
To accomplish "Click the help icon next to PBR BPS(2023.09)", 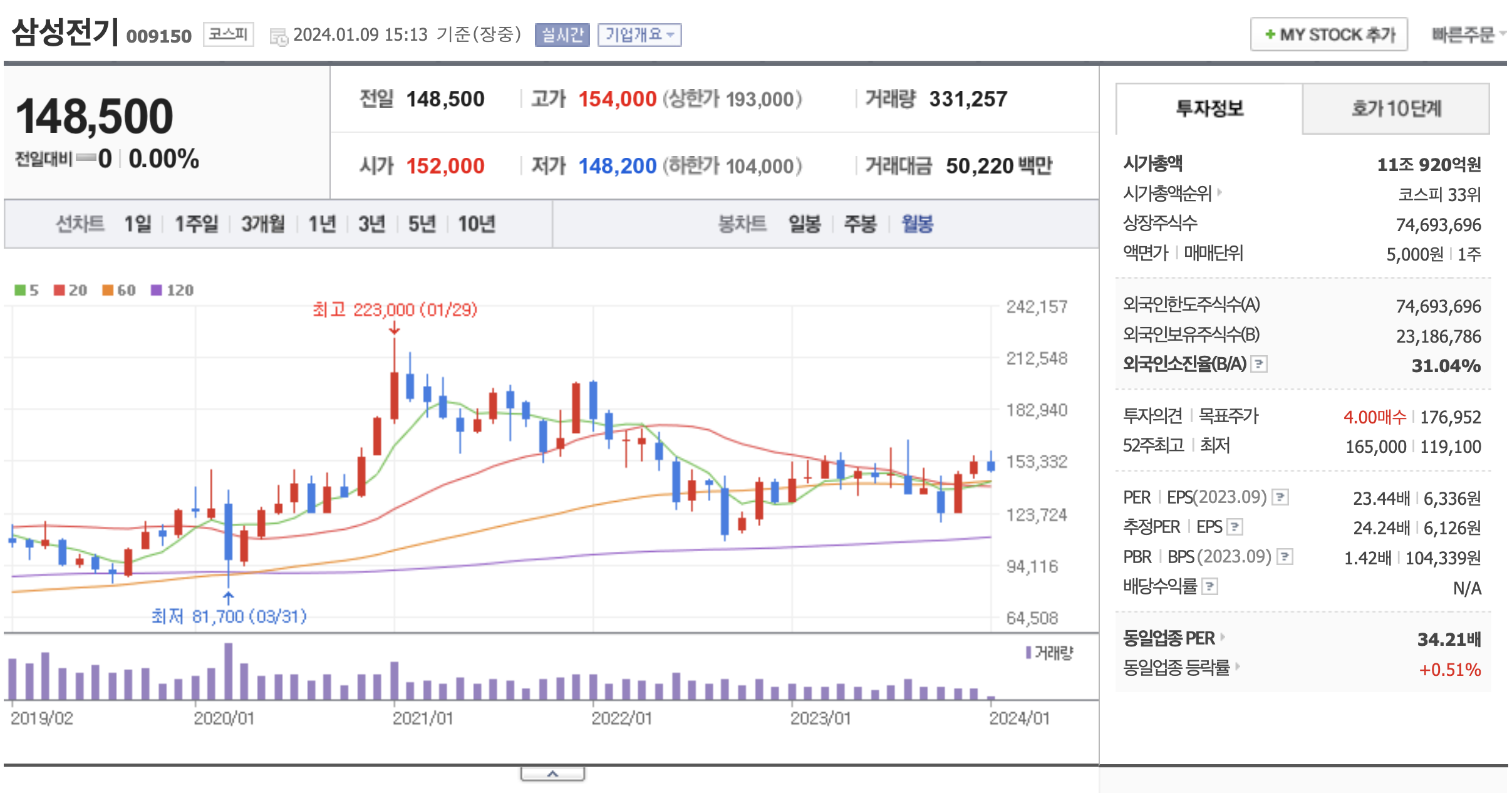I will pos(1285,556).
